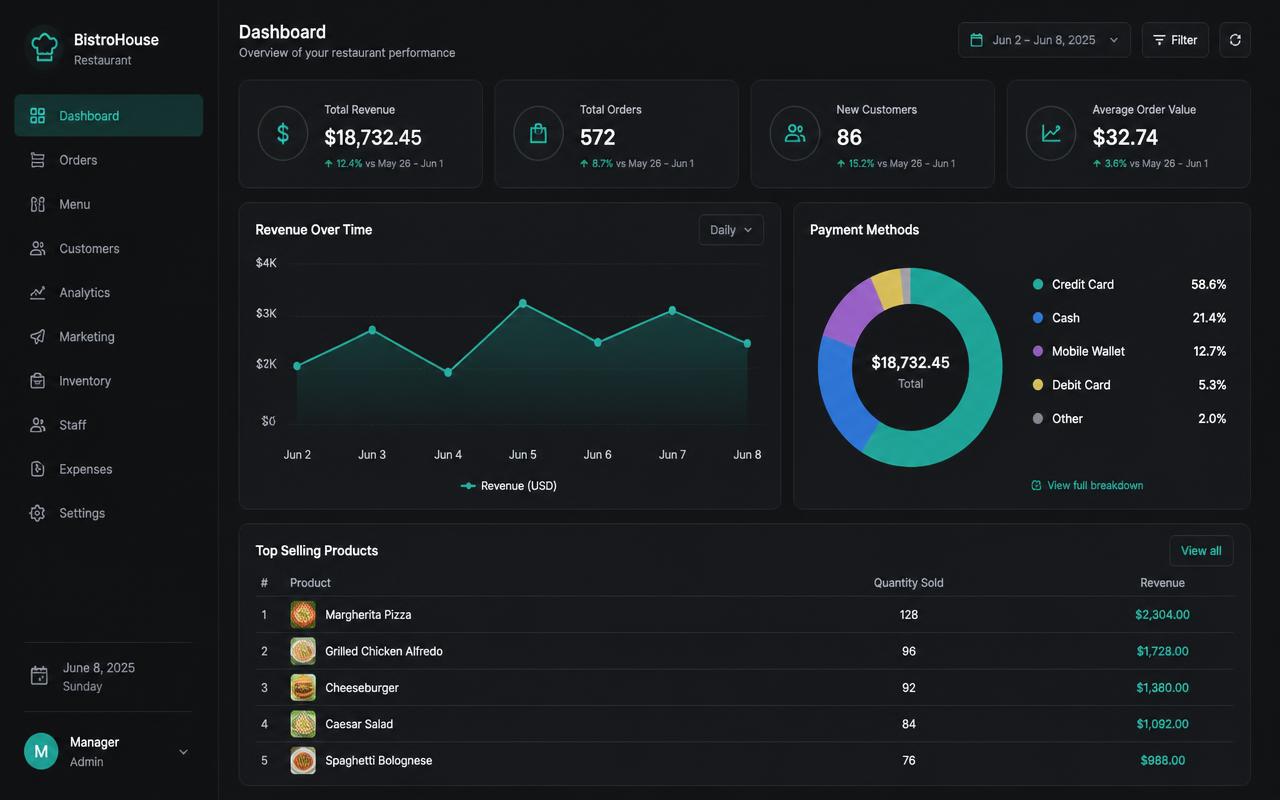1280x800 pixels.
Task: Click the Spaghetti Bolognese thumbnail
Action: coord(303,761)
